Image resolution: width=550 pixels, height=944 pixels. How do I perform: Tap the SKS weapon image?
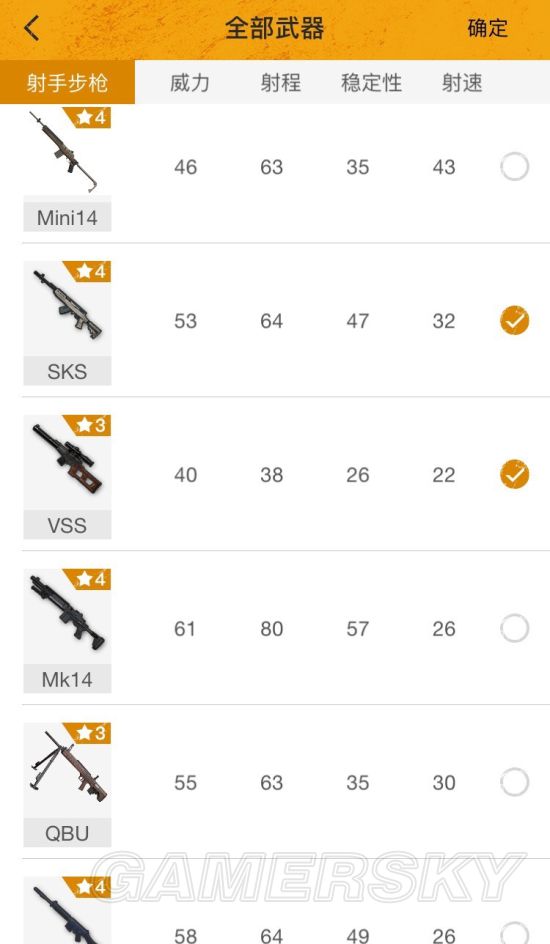coord(67,308)
